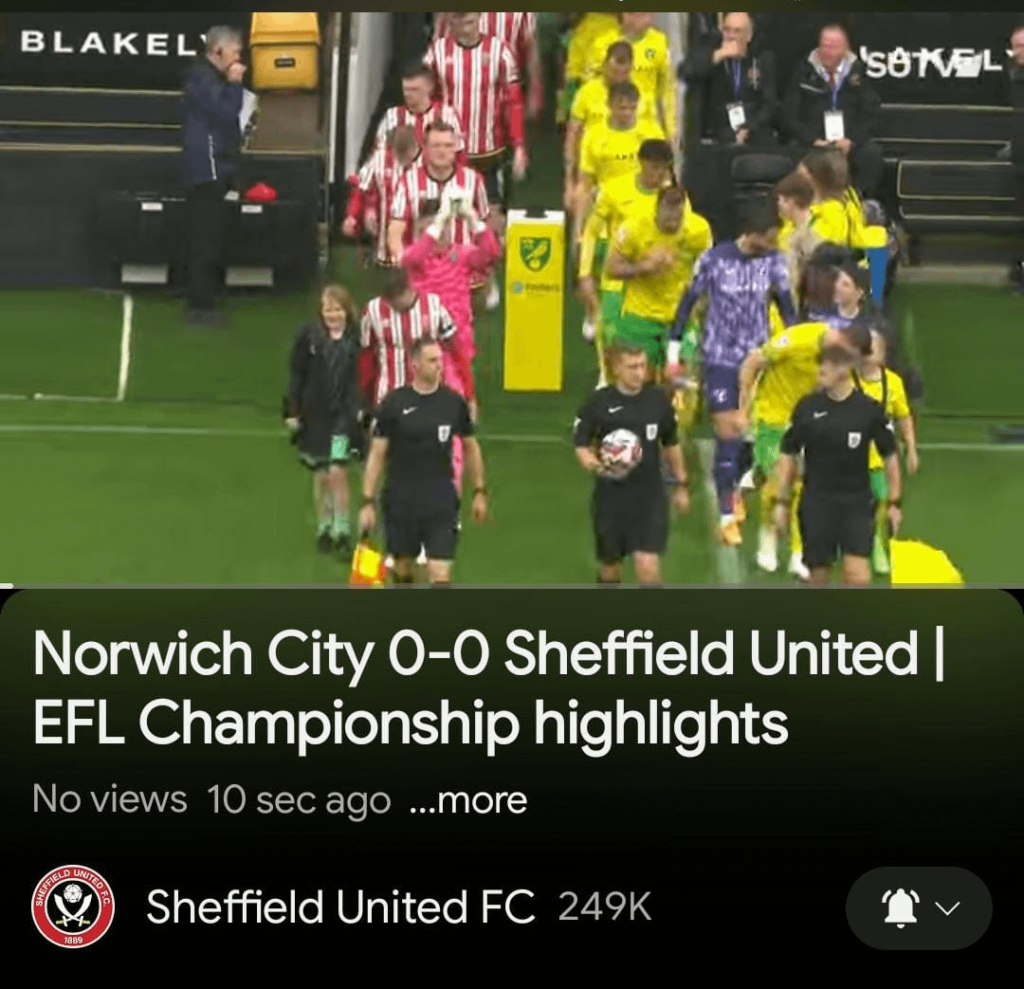The image size is (1024, 989).
Task: Click the thin video progress bar
Action: click(512, 585)
